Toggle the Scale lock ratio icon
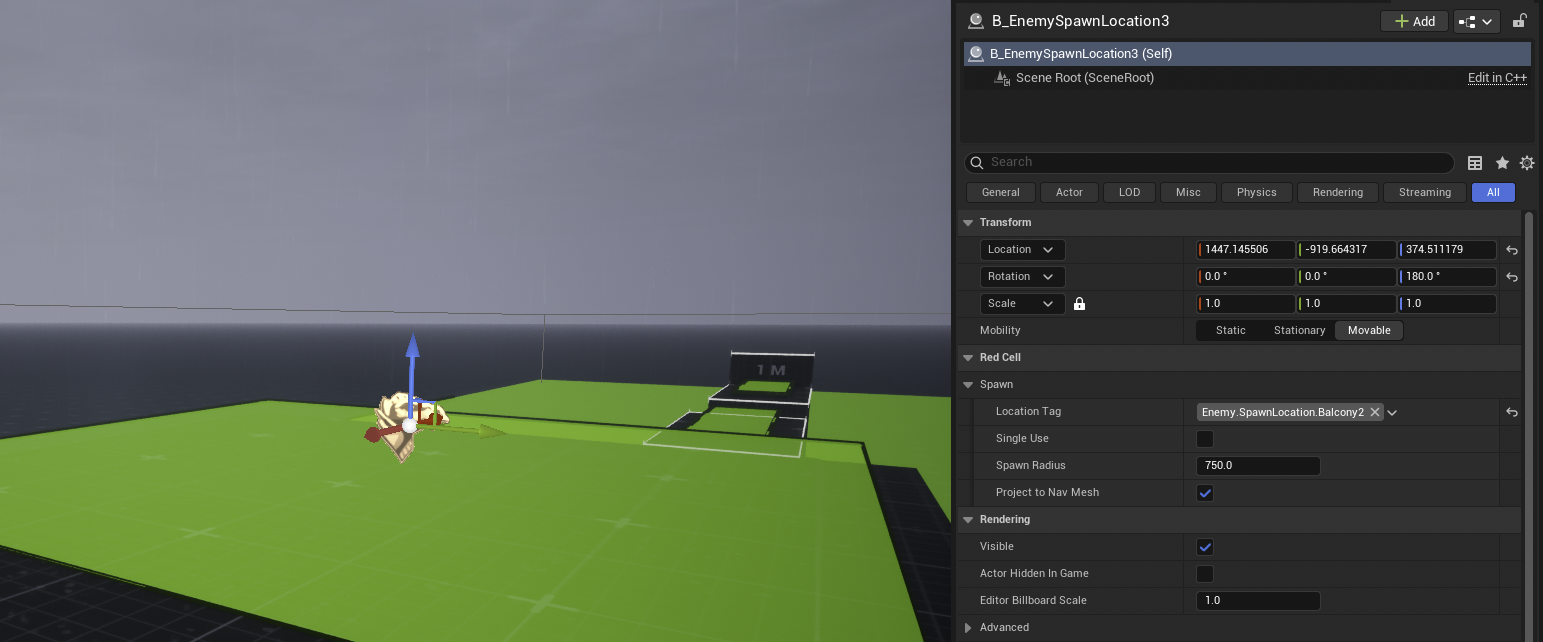1543x642 pixels. click(1079, 304)
